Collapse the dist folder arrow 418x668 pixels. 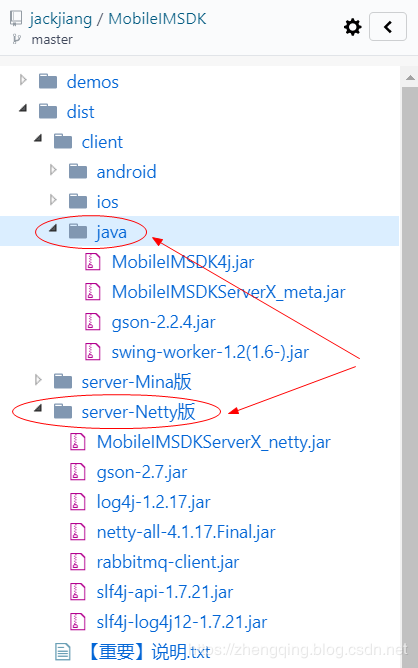[x=23, y=109]
